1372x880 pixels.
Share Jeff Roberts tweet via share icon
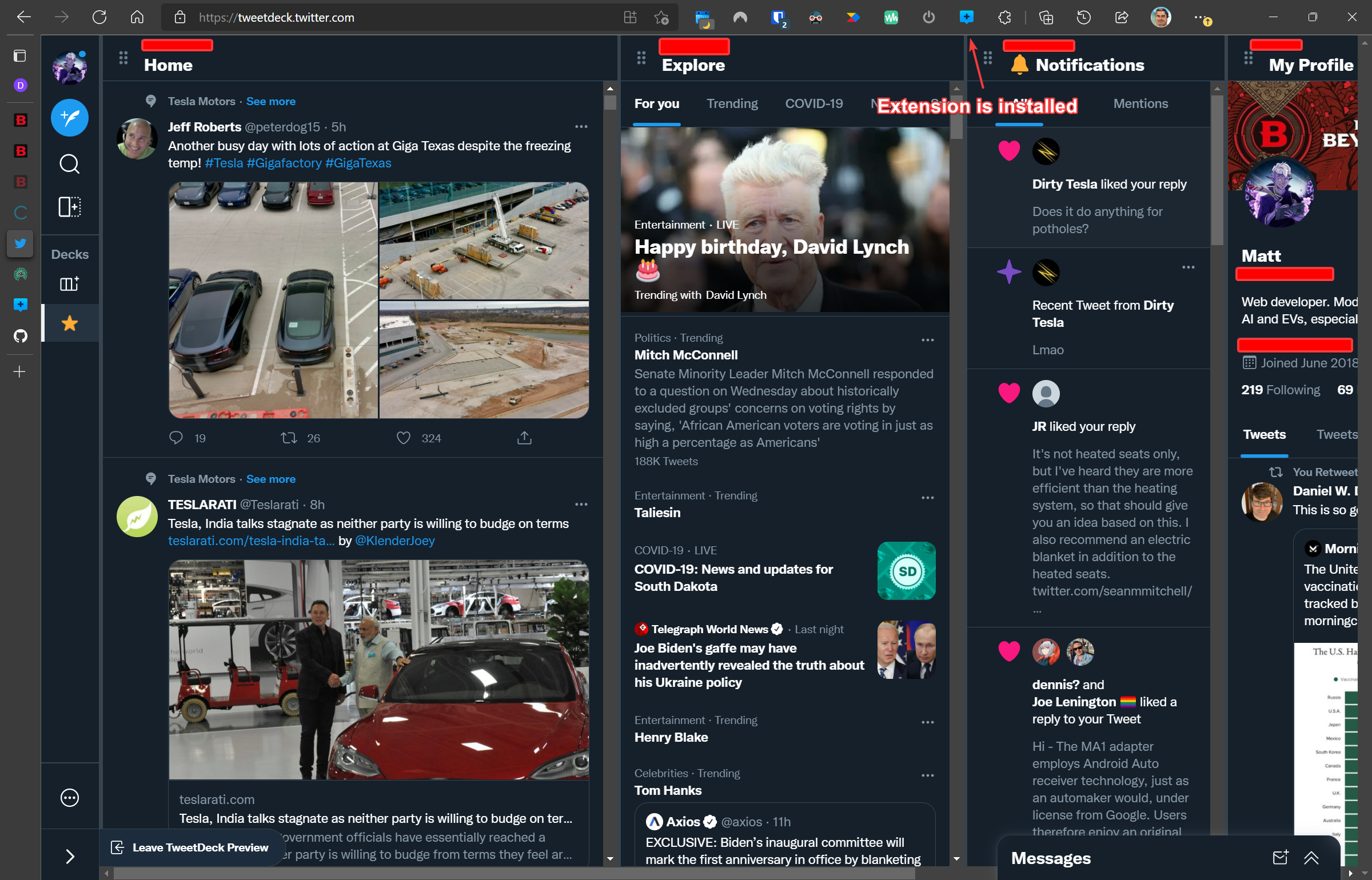(x=524, y=438)
